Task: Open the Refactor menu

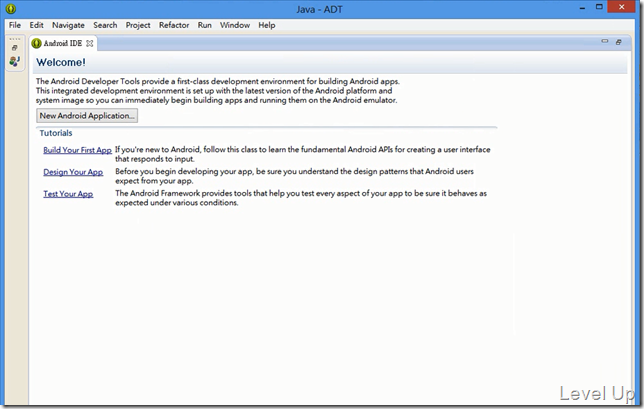Action: [174, 25]
